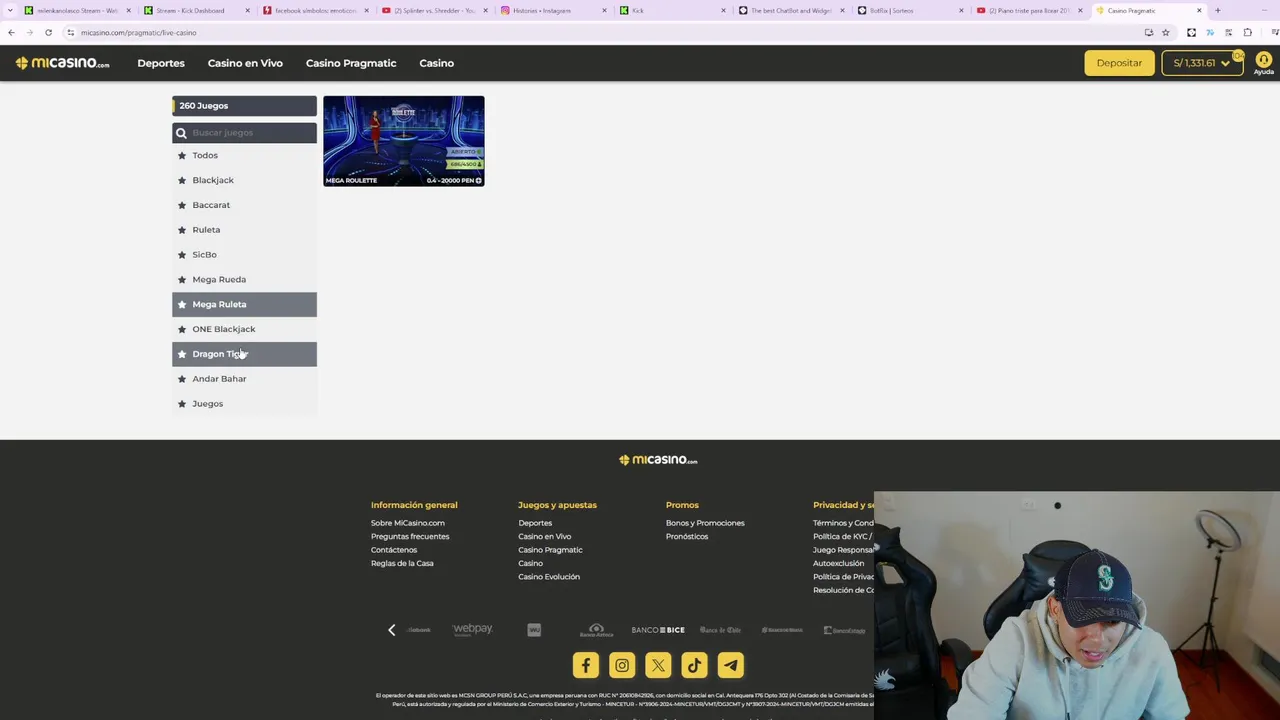Open Sobre MiCasino.com footer link
Screen dimensions: 1280x720
[x=408, y=523]
